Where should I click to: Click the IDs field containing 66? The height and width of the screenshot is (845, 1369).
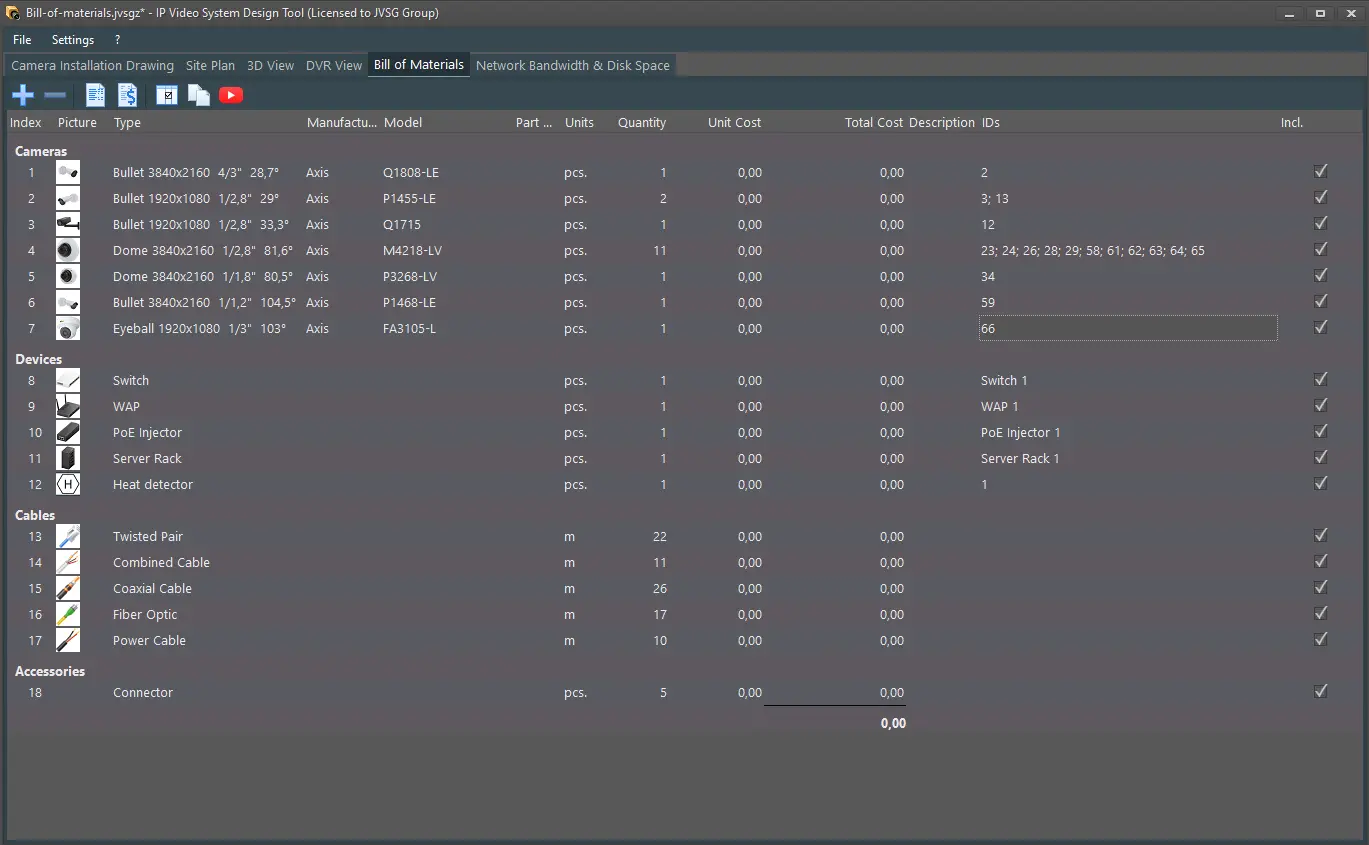1127,329
